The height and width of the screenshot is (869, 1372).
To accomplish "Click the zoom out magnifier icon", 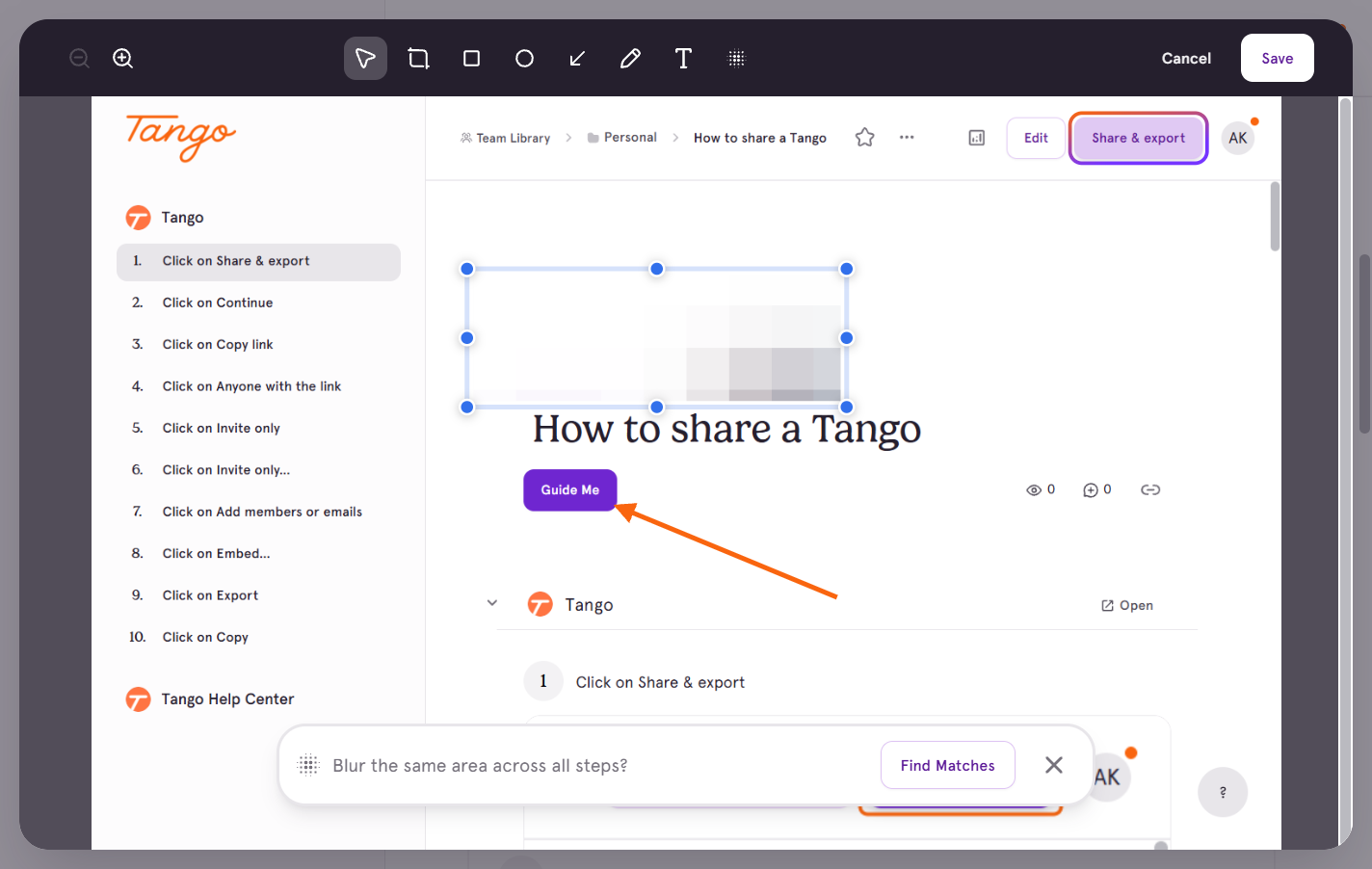I will pos(80,59).
